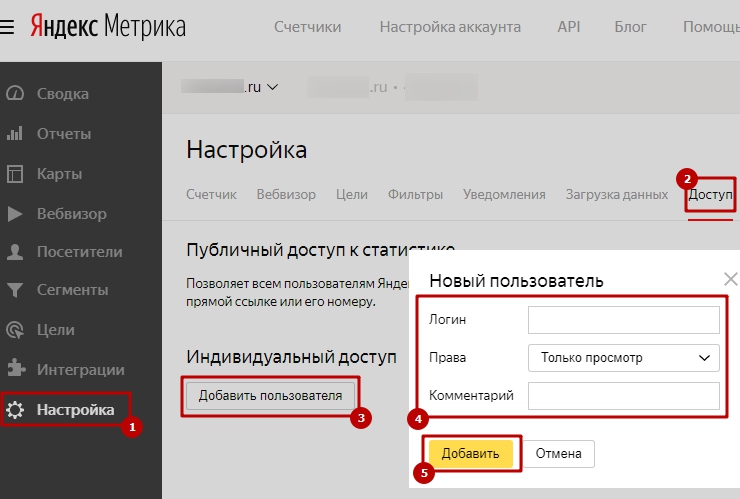Click the Интеграции puzzle icon

(x=15, y=369)
